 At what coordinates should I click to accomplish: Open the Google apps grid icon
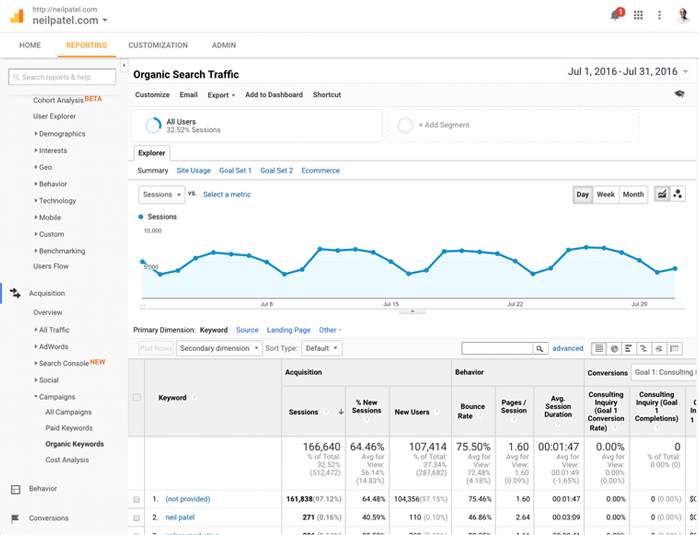coord(638,15)
